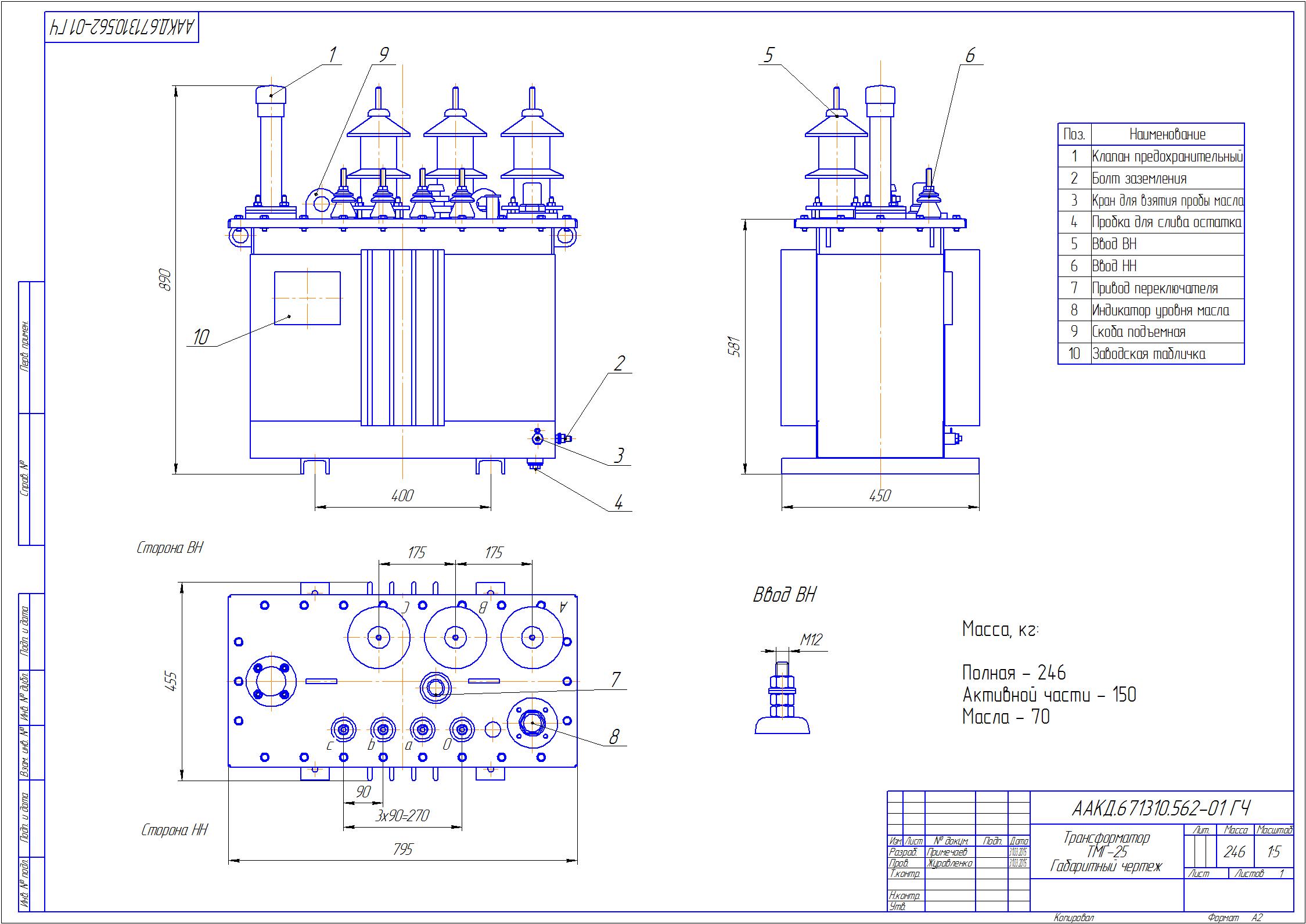Click drawing number "ААКД.671310.562-01 ГЧ" in the title block
Screen dimensions: 1306x924
(x=1161, y=808)
